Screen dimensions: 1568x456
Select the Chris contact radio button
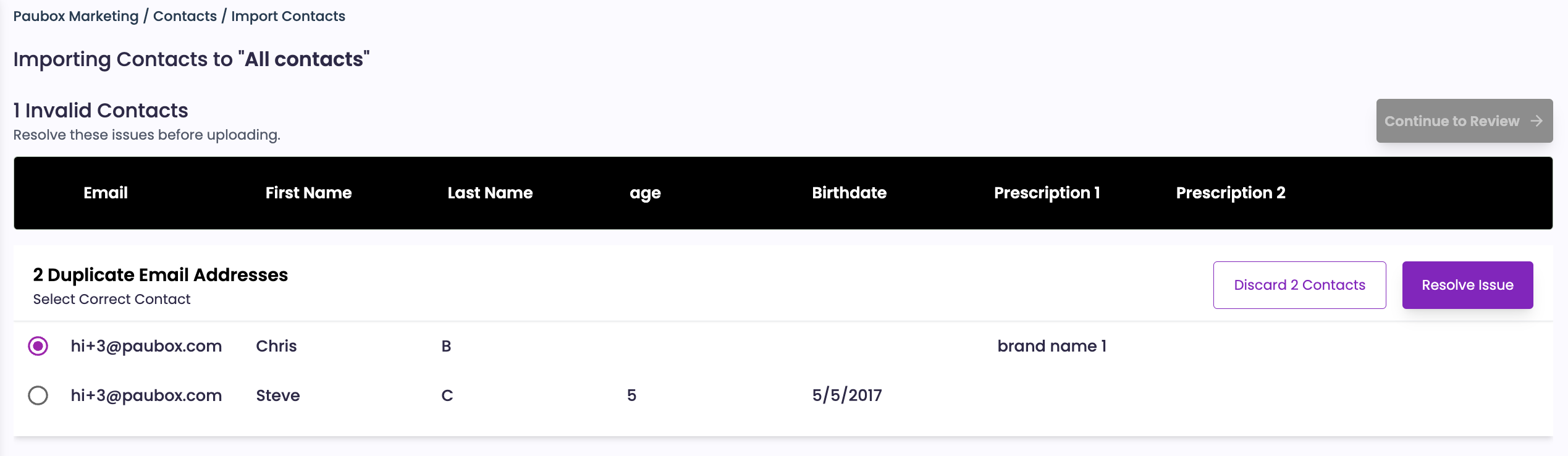[x=38, y=346]
